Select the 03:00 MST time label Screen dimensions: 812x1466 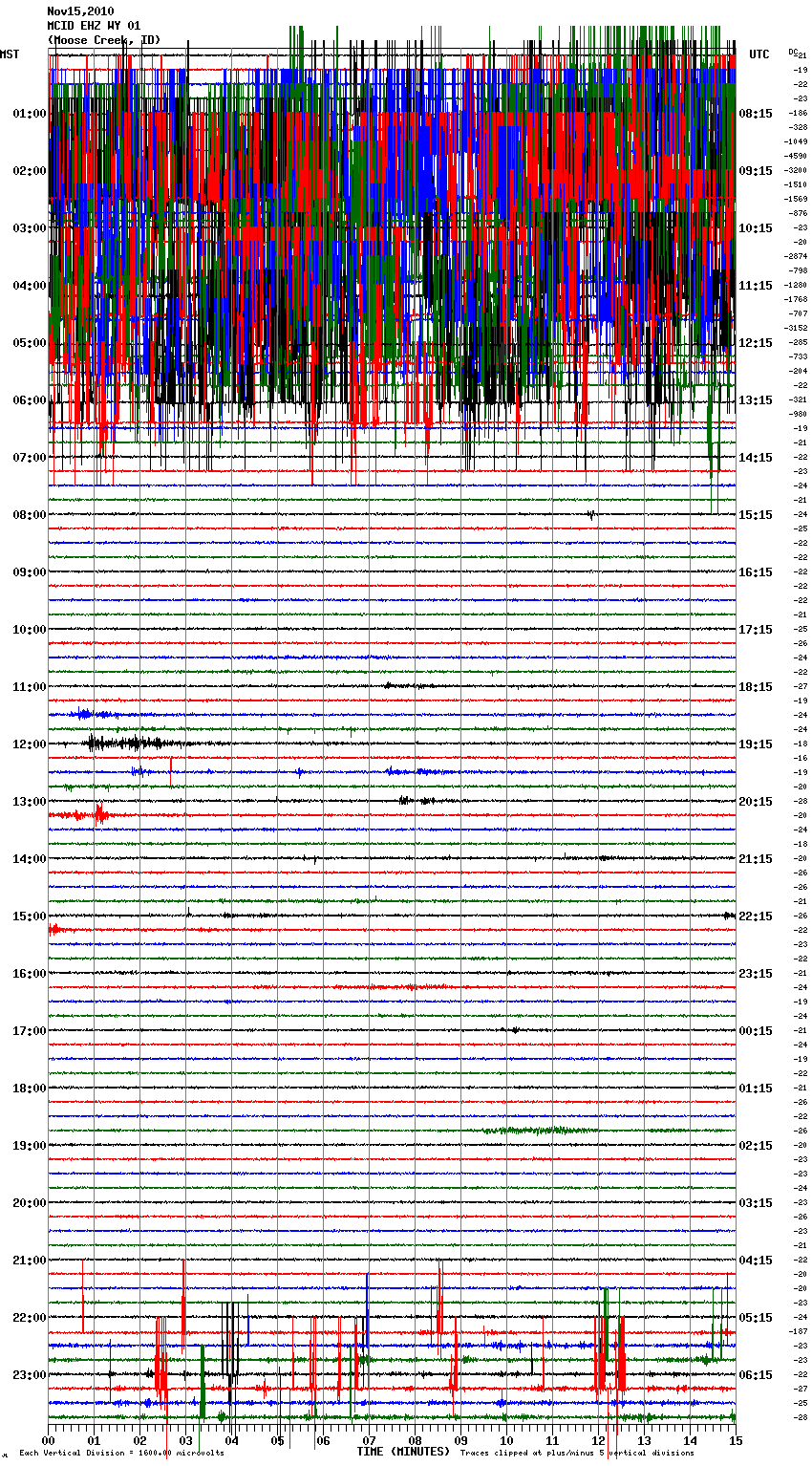(30, 228)
